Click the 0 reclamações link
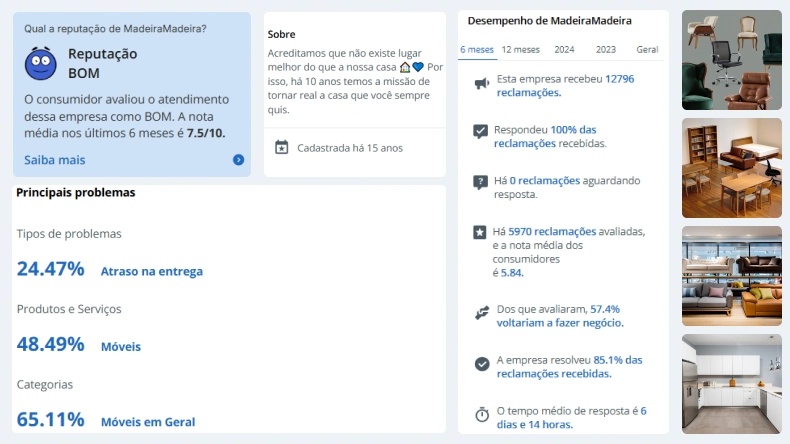790x444 pixels. tap(545, 180)
